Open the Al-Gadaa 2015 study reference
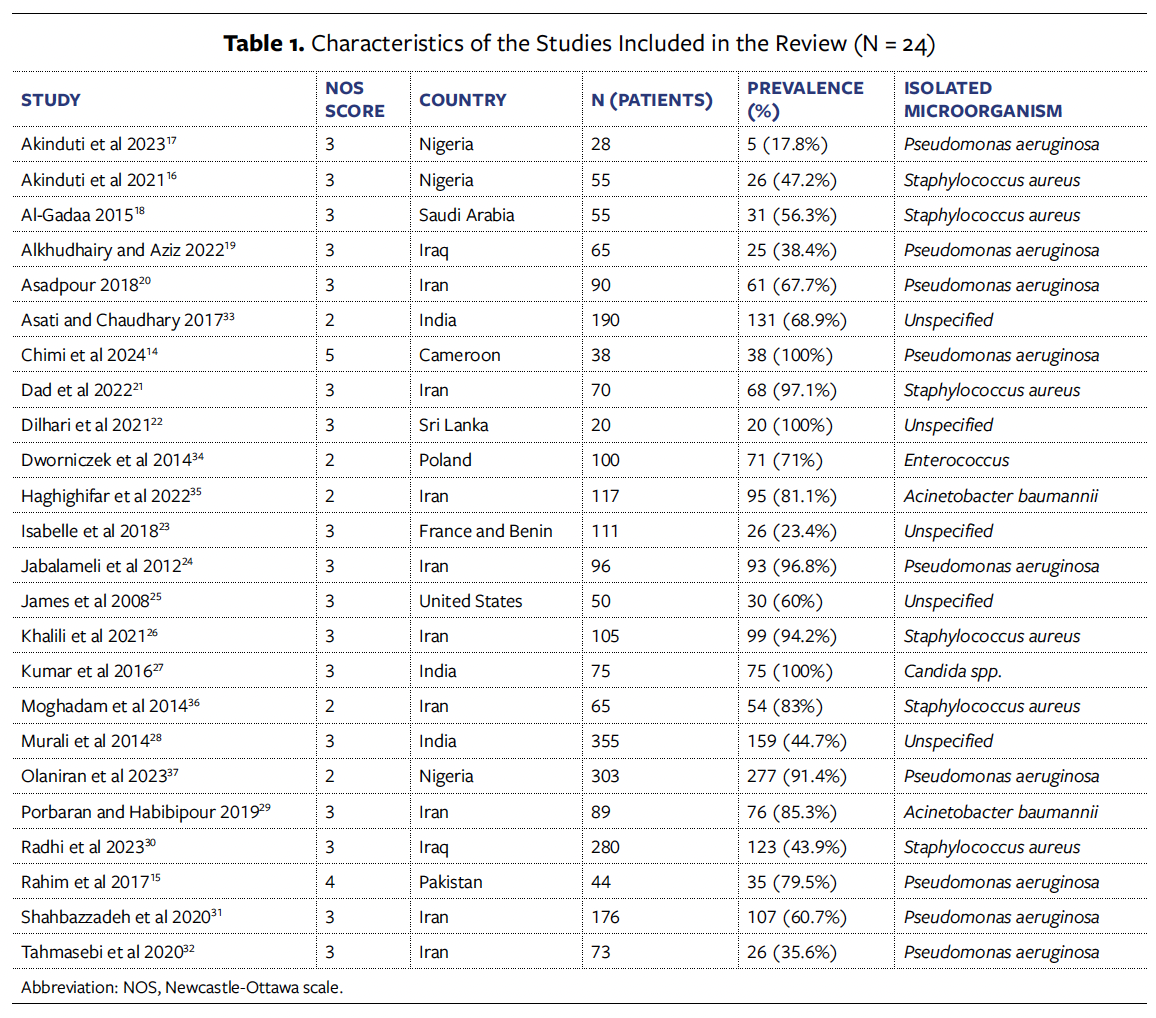The image size is (1156, 1018). click(84, 215)
